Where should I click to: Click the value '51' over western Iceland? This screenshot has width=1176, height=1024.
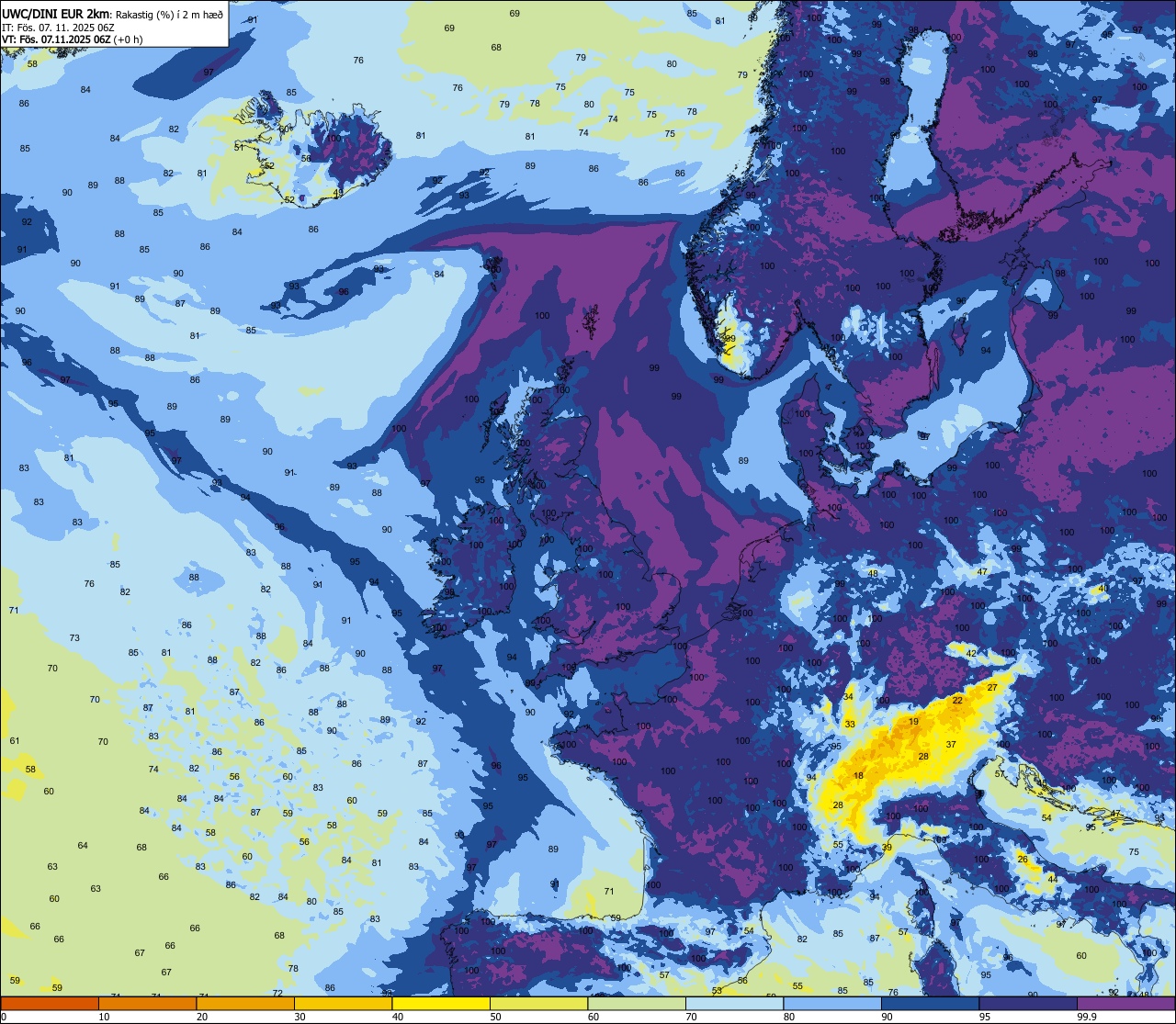coord(239,148)
